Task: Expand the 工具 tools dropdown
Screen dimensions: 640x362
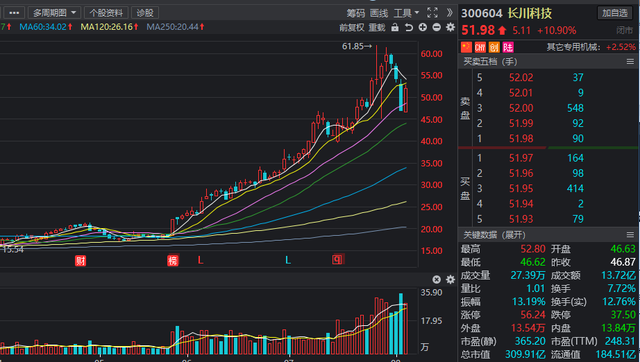Action: [x=406, y=13]
